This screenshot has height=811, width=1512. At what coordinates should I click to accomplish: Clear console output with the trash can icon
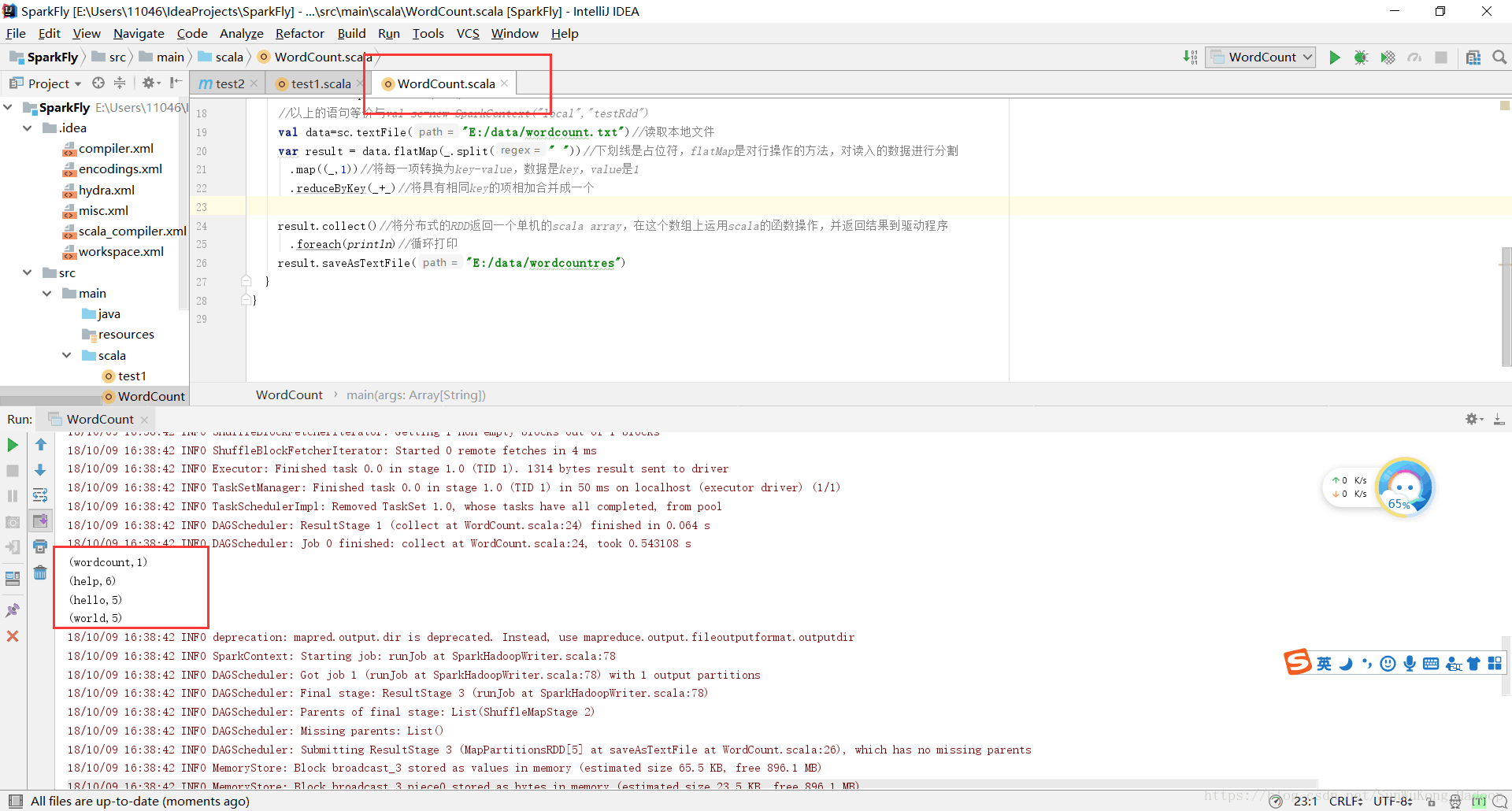41,572
